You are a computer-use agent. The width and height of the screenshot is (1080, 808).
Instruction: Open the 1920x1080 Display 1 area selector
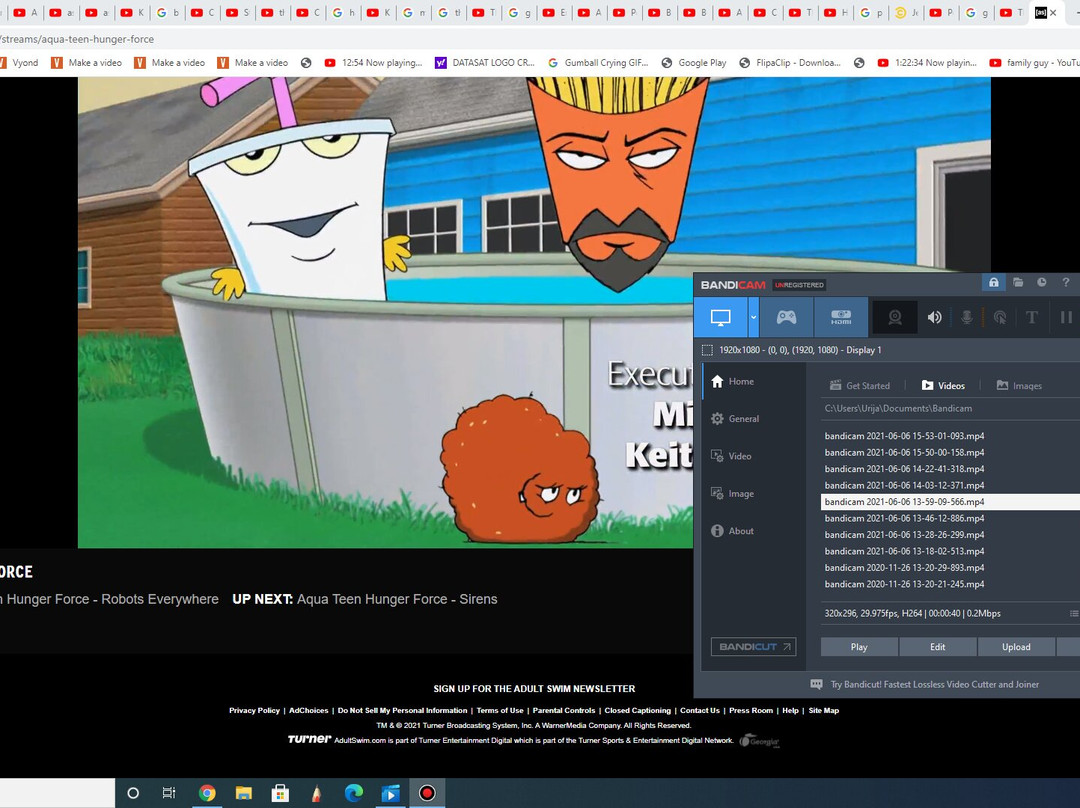pos(792,350)
